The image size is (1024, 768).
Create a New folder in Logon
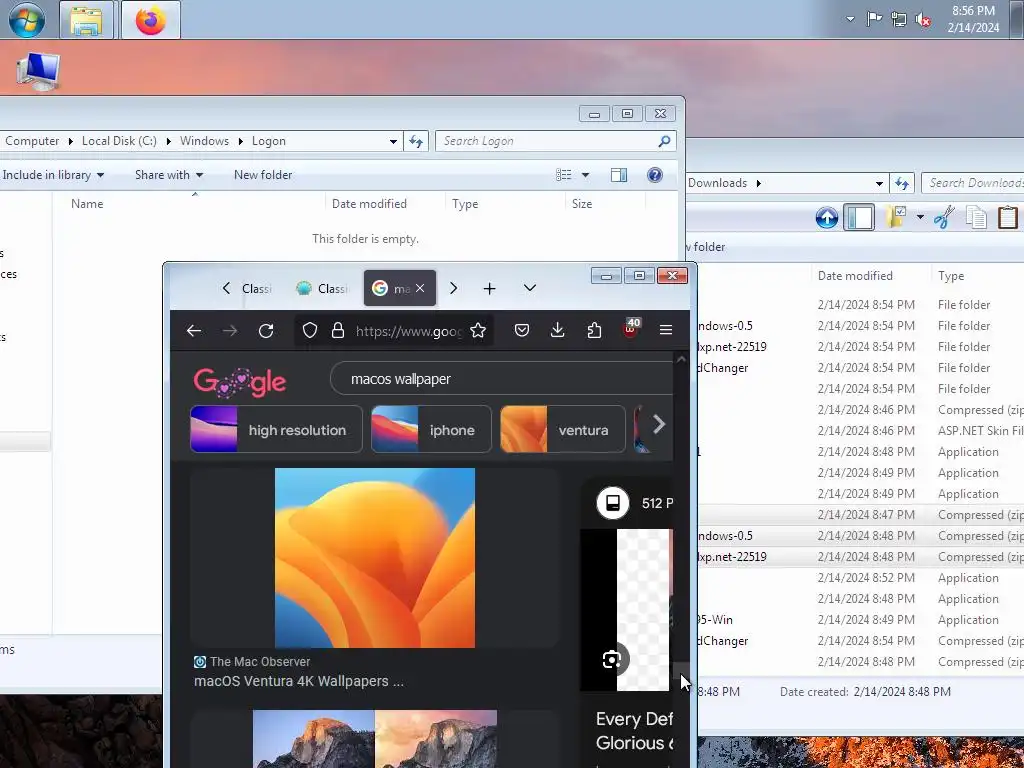coord(263,175)
